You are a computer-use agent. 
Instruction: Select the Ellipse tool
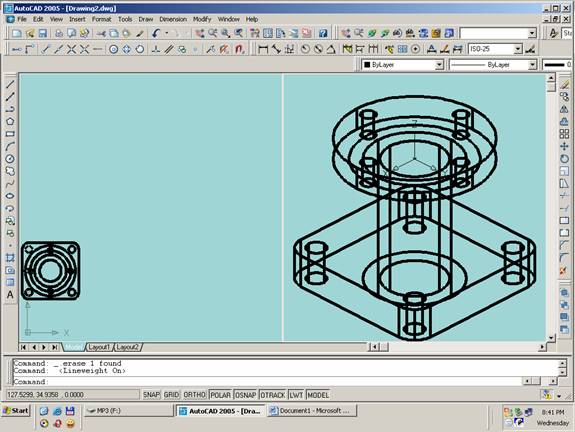10,196
